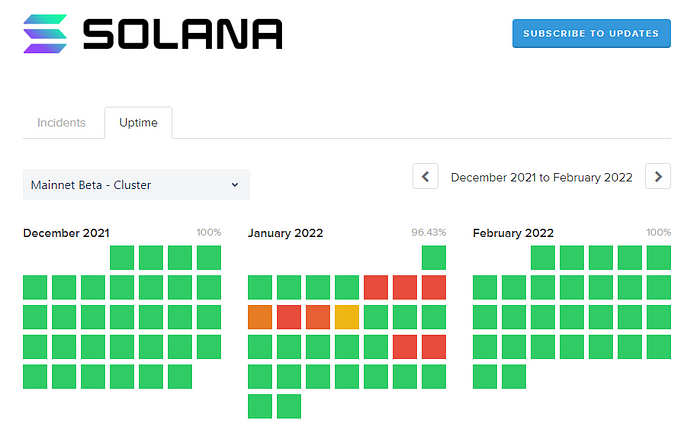Click the Solana logo
The width and height of the screenshot is (700, 433).
[153, 34]
